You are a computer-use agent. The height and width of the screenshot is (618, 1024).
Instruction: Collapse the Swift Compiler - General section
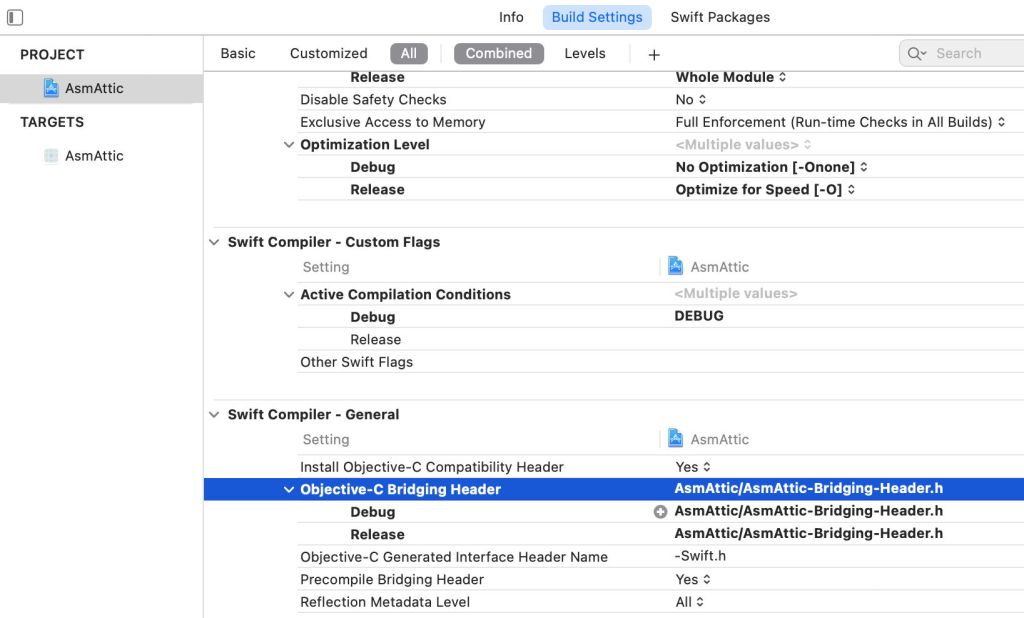point(214,414)
